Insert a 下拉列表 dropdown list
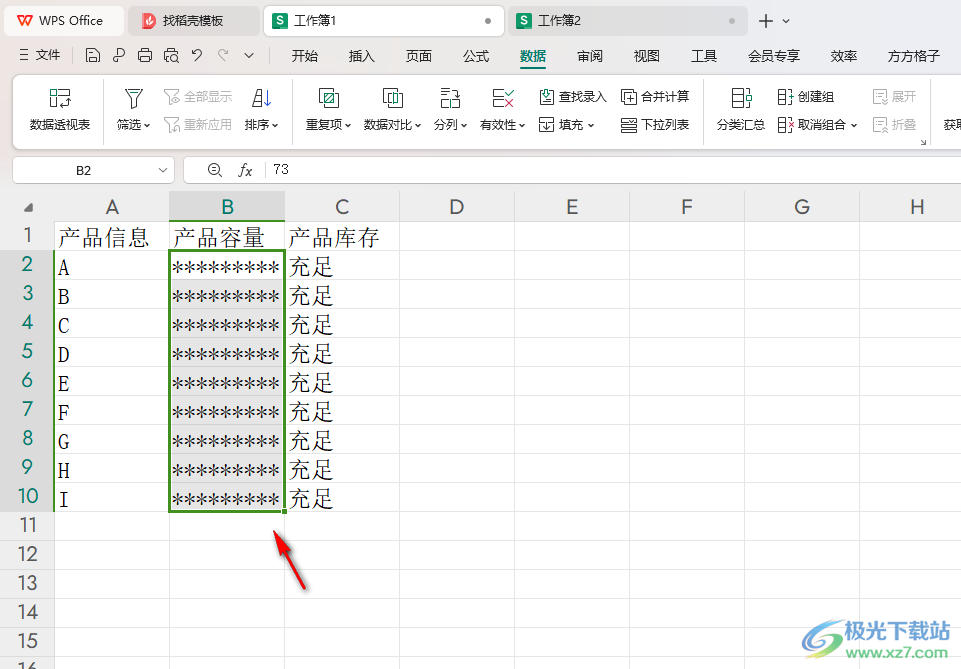Screen dimensions: 961x669 [x=655, y=125]
